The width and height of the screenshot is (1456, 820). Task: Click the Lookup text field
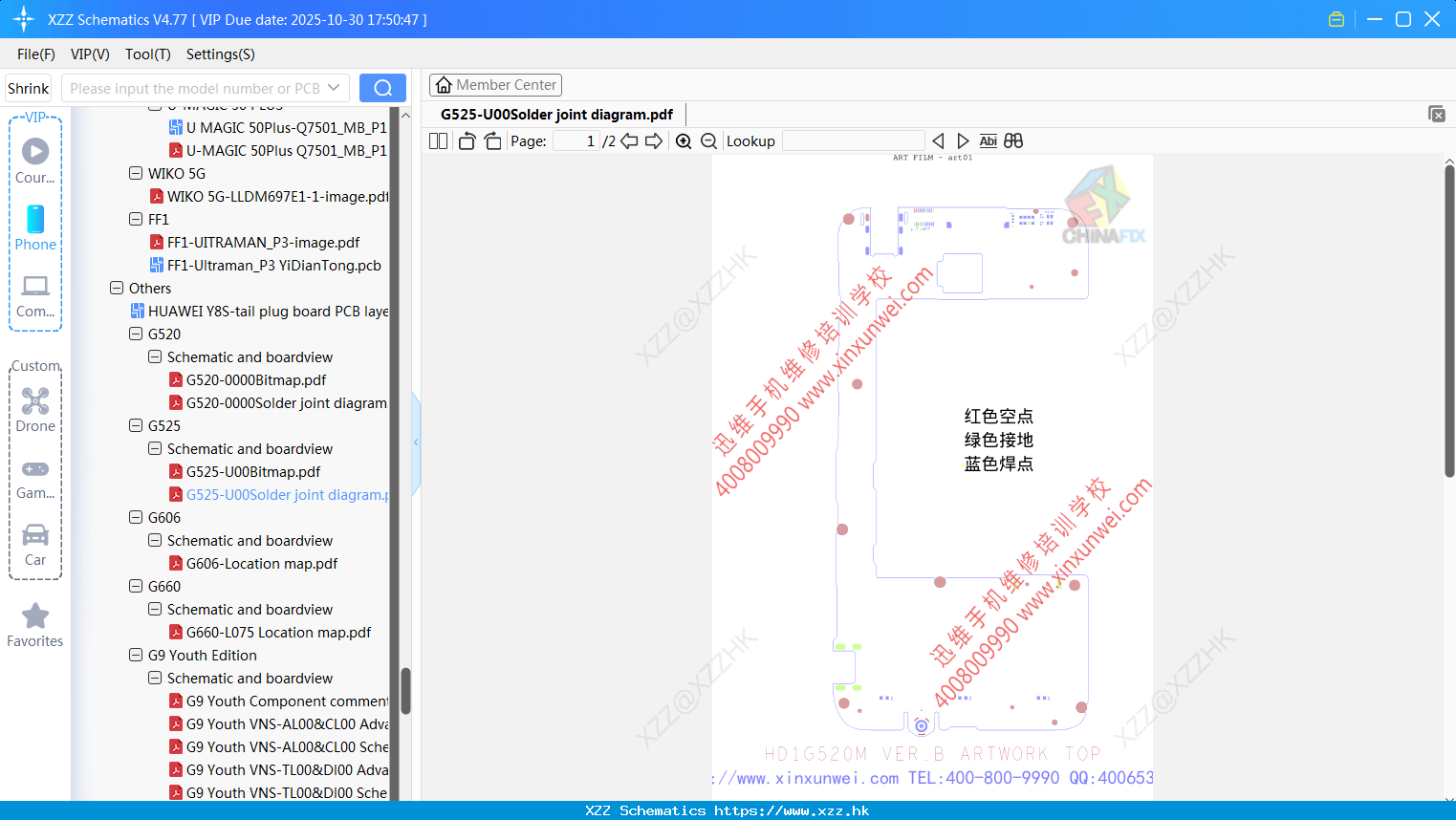tap(854, 140)
